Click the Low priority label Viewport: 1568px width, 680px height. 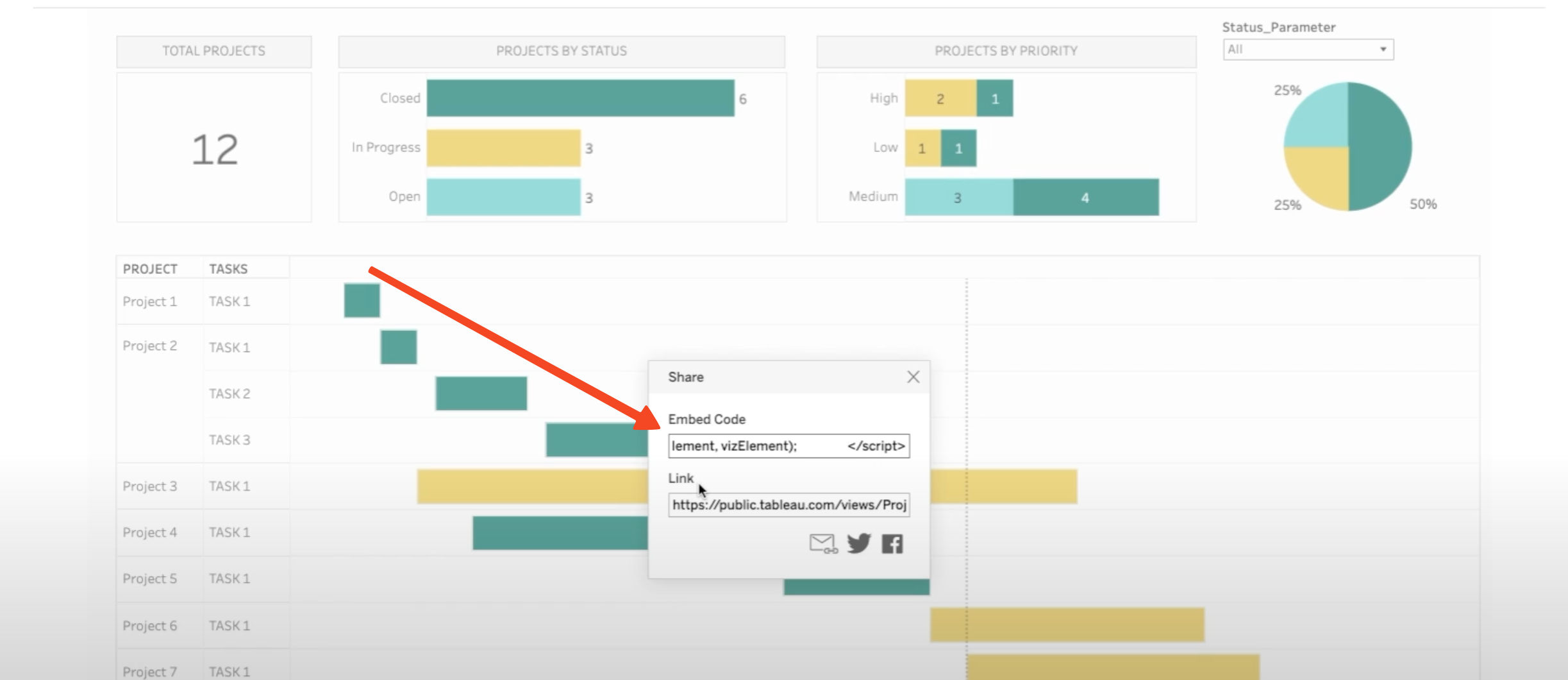[885, 147]
